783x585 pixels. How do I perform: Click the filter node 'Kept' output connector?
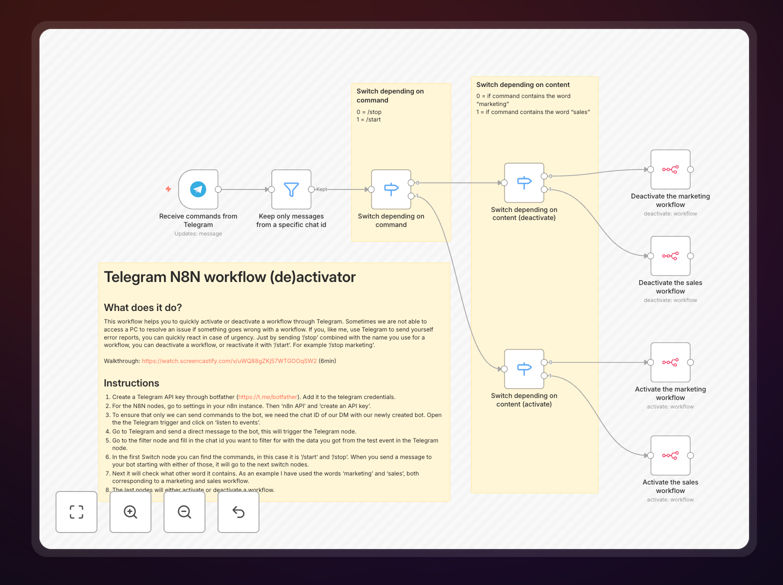coord(311,189)
